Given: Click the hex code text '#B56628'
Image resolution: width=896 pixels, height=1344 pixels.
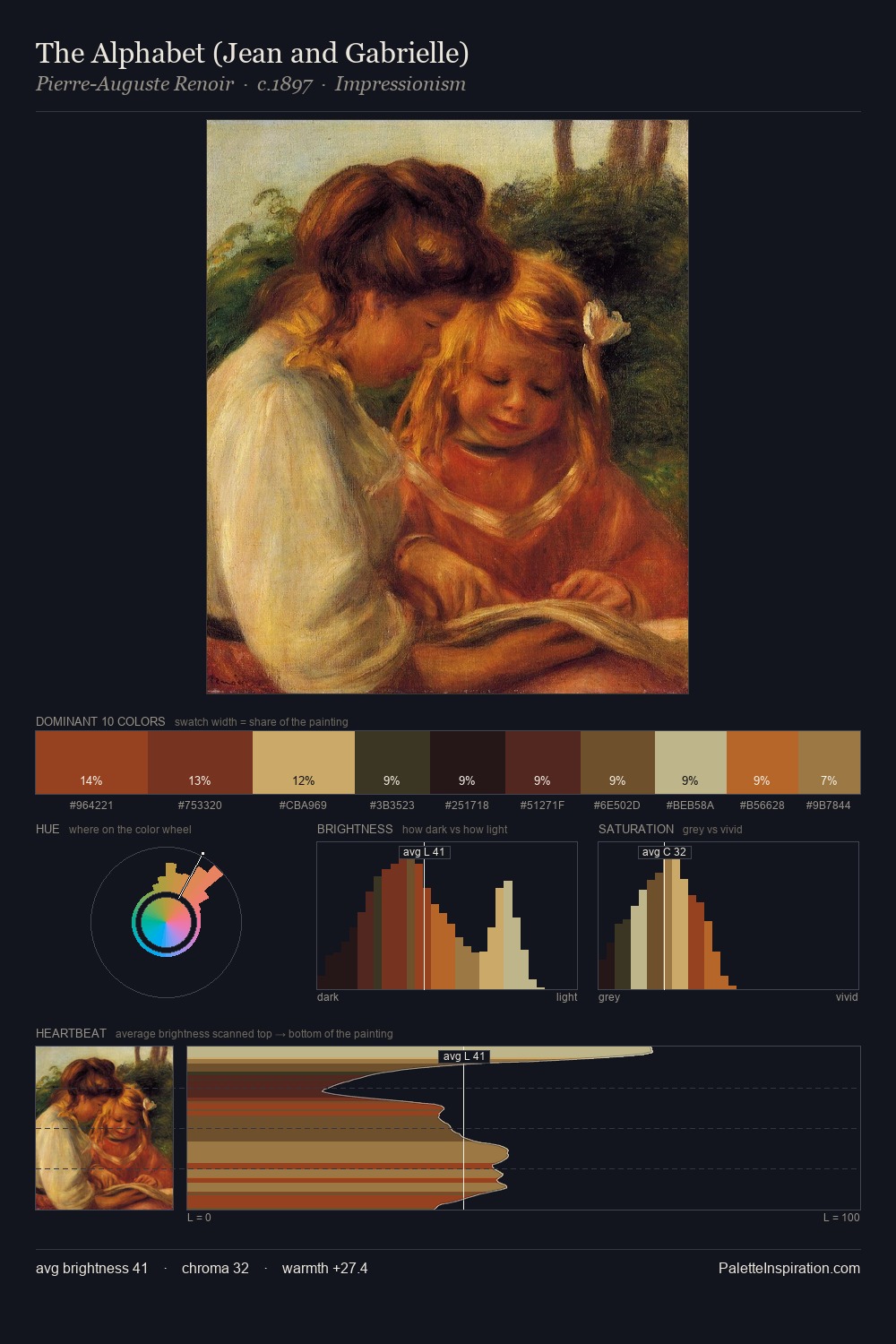Looking at the screenshot, I should pyautogui.click(x=762, y=806).
